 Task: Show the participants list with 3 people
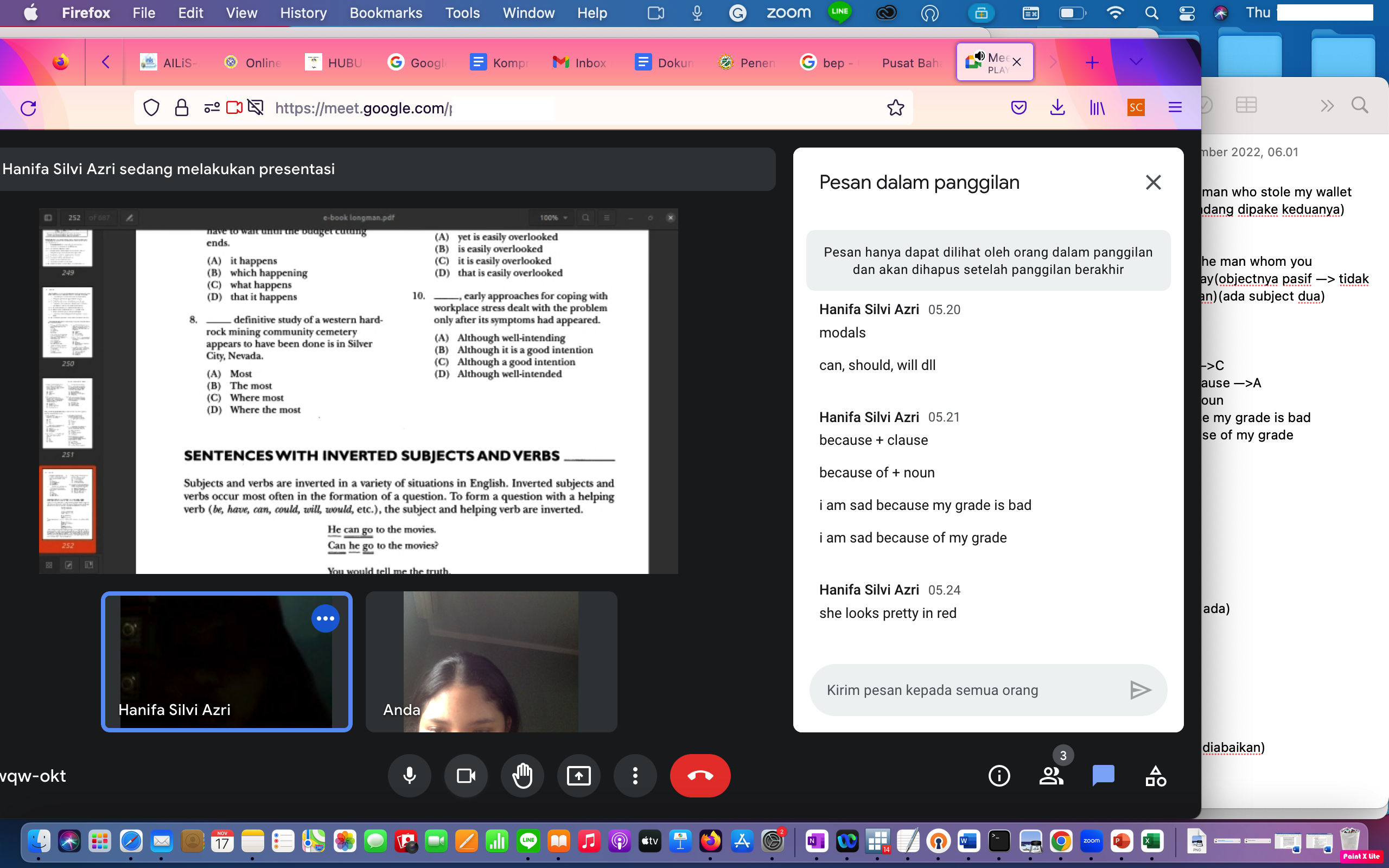pos(1052,776)
